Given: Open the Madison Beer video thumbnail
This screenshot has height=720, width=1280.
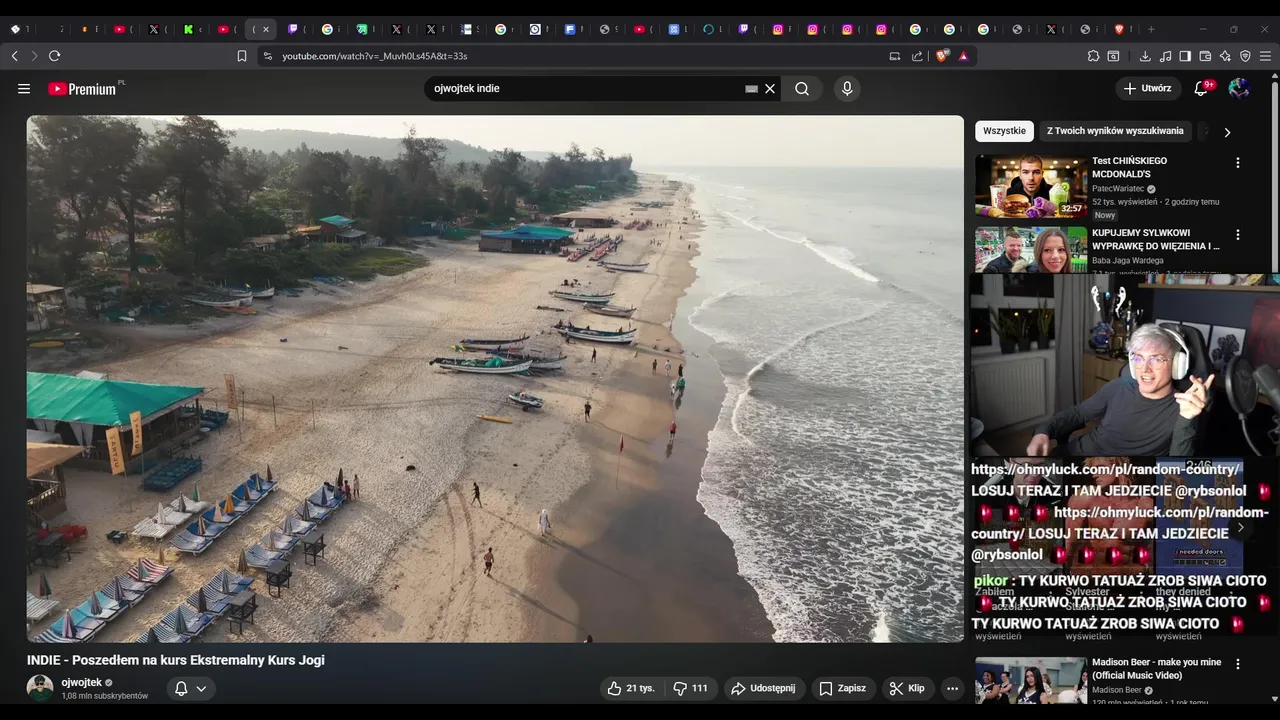Looking at the screenshot, I should click(x=1031, y=680).
